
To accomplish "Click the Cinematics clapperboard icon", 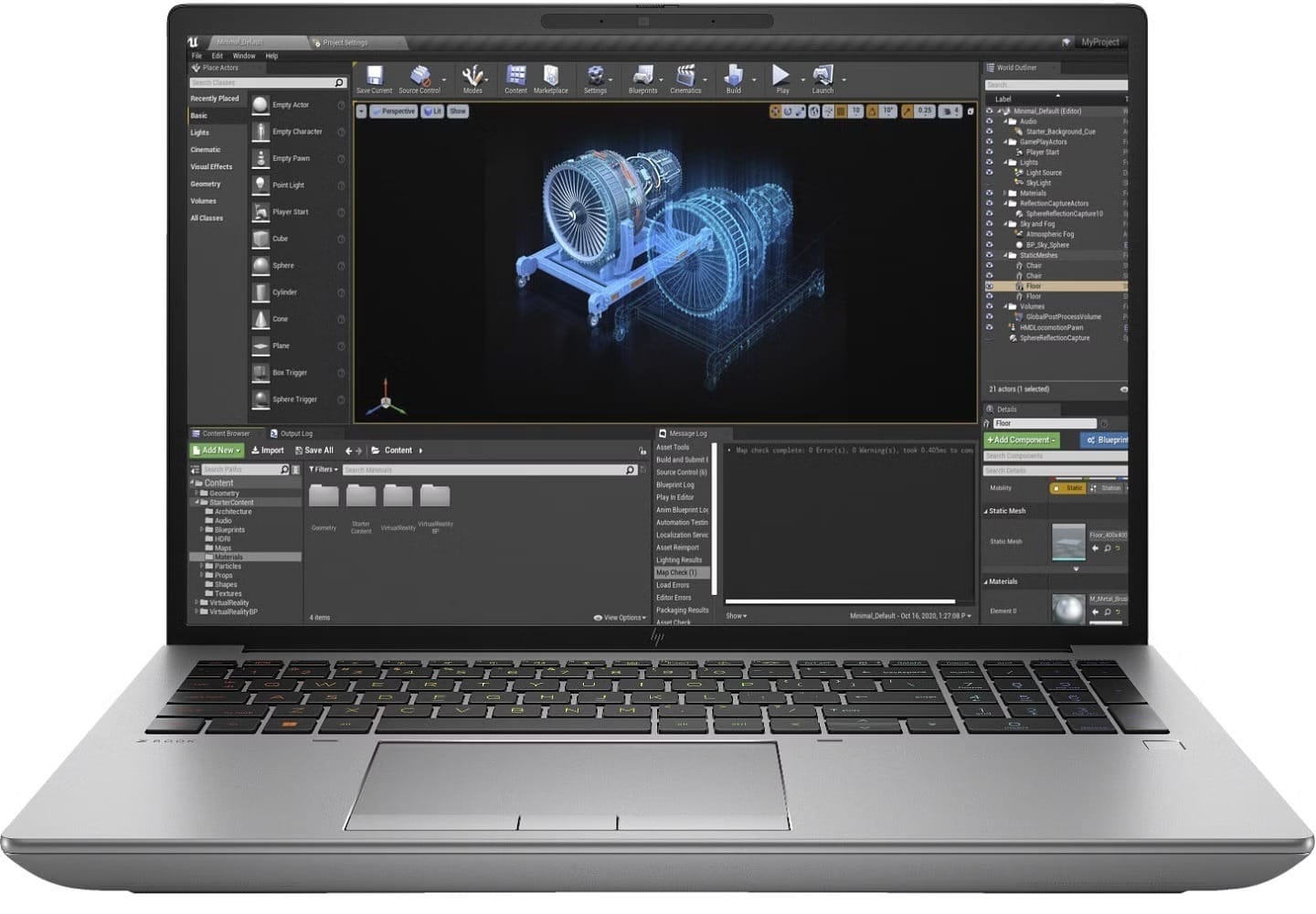I will click(x=685, y=76).
